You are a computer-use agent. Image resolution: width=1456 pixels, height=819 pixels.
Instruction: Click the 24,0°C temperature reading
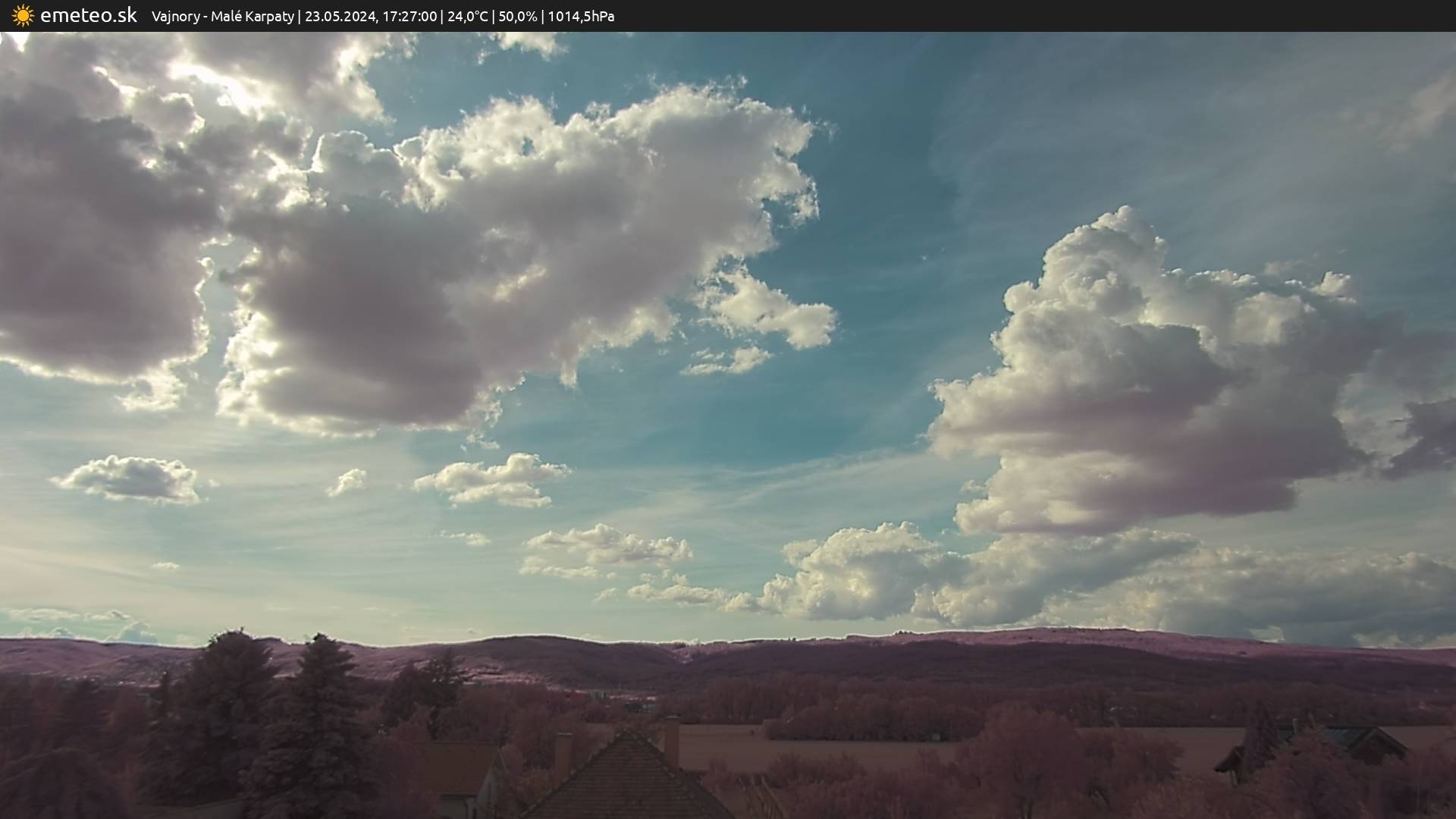468,16
